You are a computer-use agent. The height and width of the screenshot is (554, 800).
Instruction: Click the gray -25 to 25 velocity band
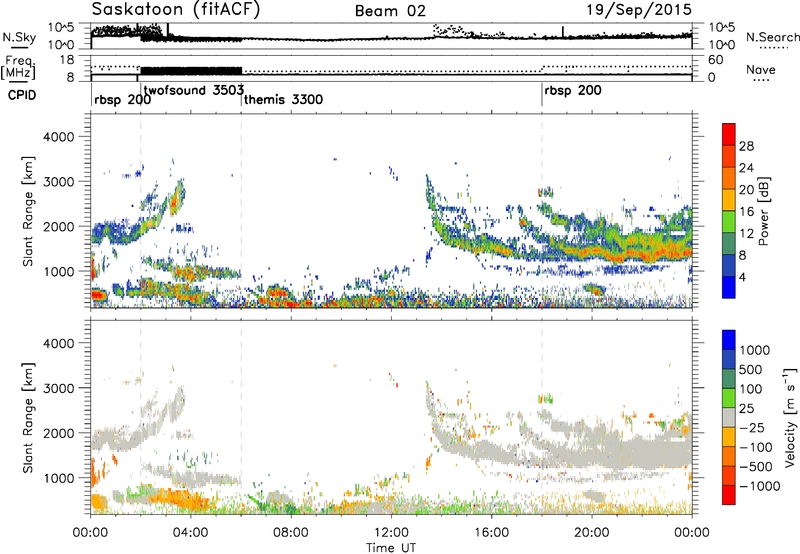click(729, 417)
